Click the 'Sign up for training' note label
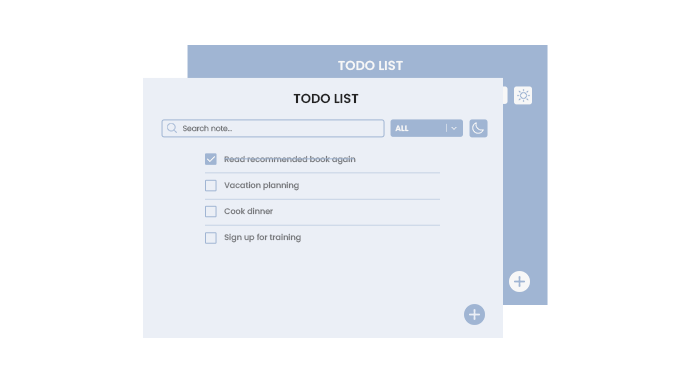 tap(262, 238)
